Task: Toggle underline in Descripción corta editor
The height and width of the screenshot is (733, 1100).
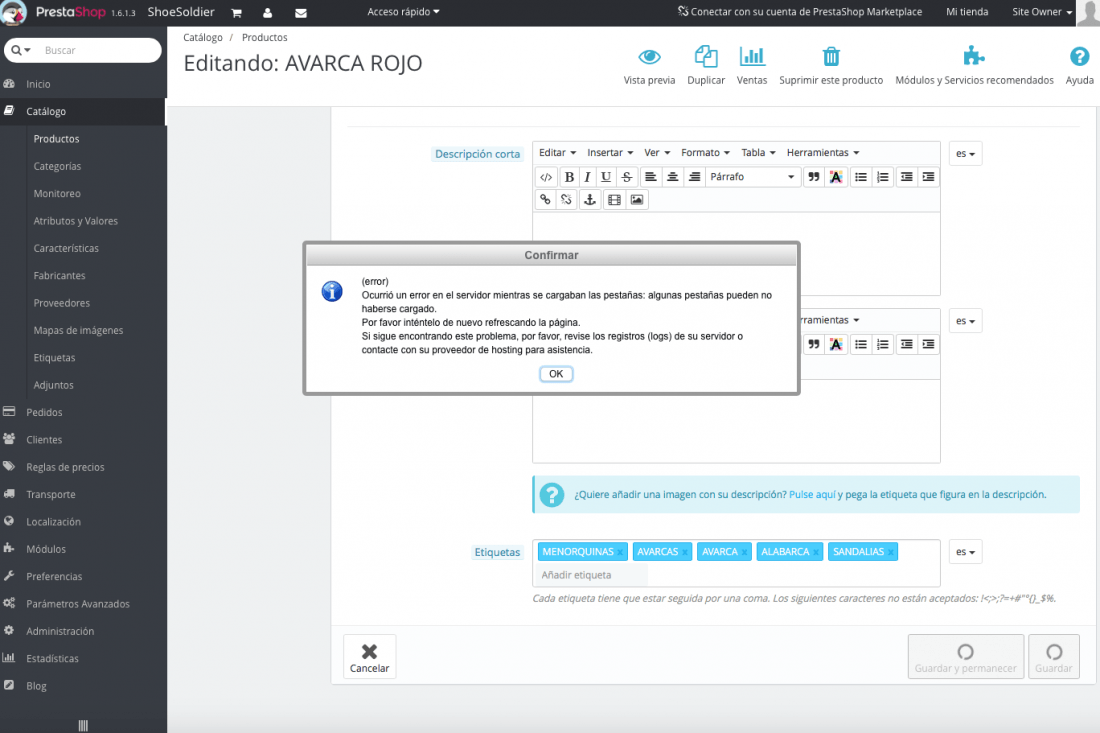Action: pos(606,177)
